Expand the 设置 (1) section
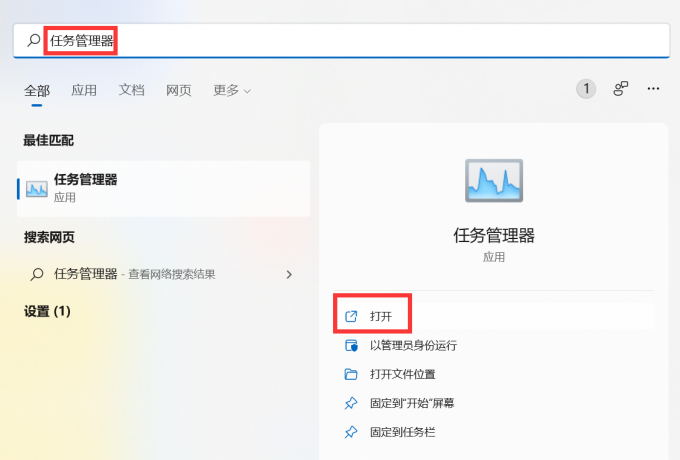 [47, 311]
